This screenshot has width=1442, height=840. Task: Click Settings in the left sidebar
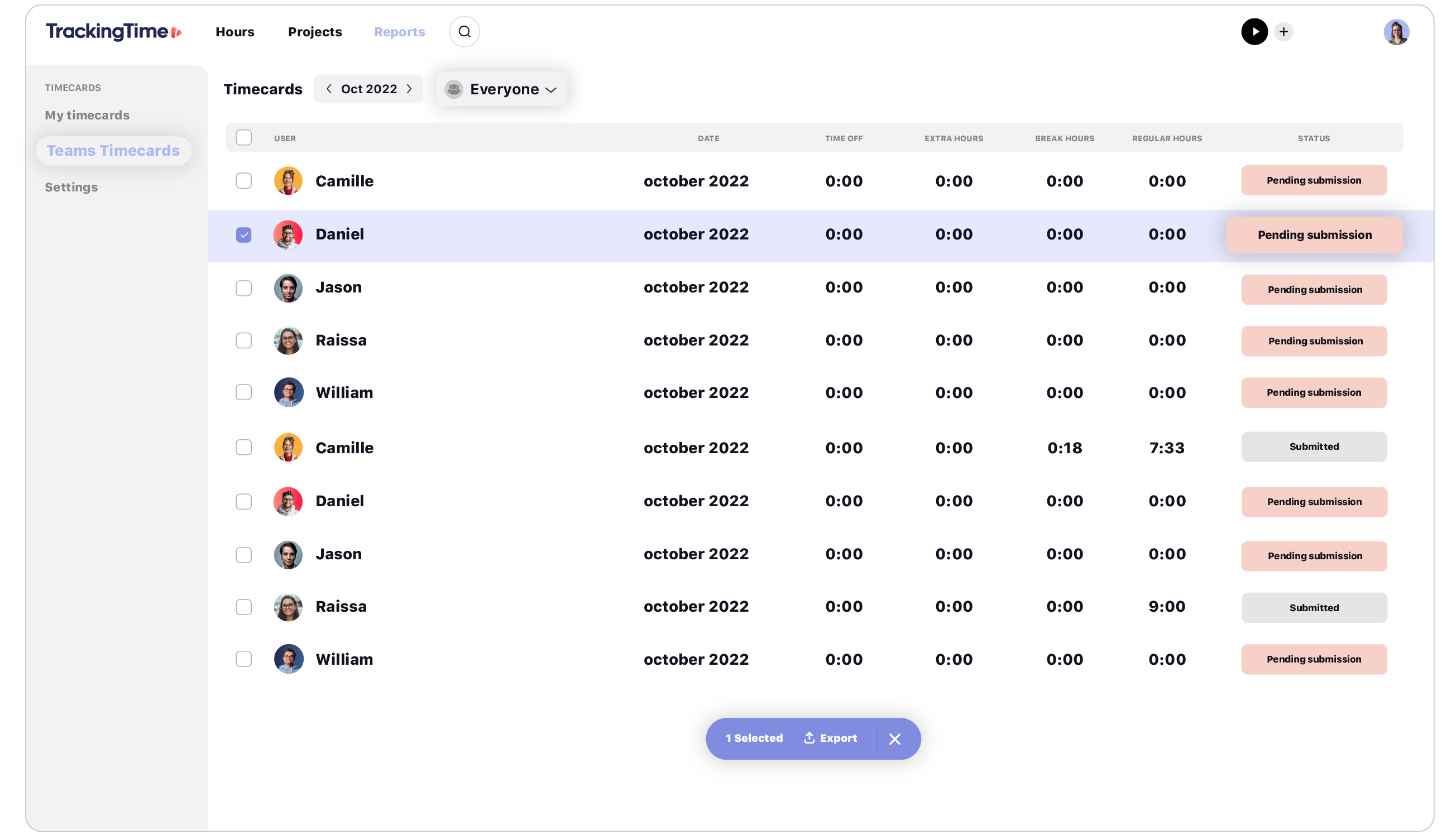coord(71,186)
